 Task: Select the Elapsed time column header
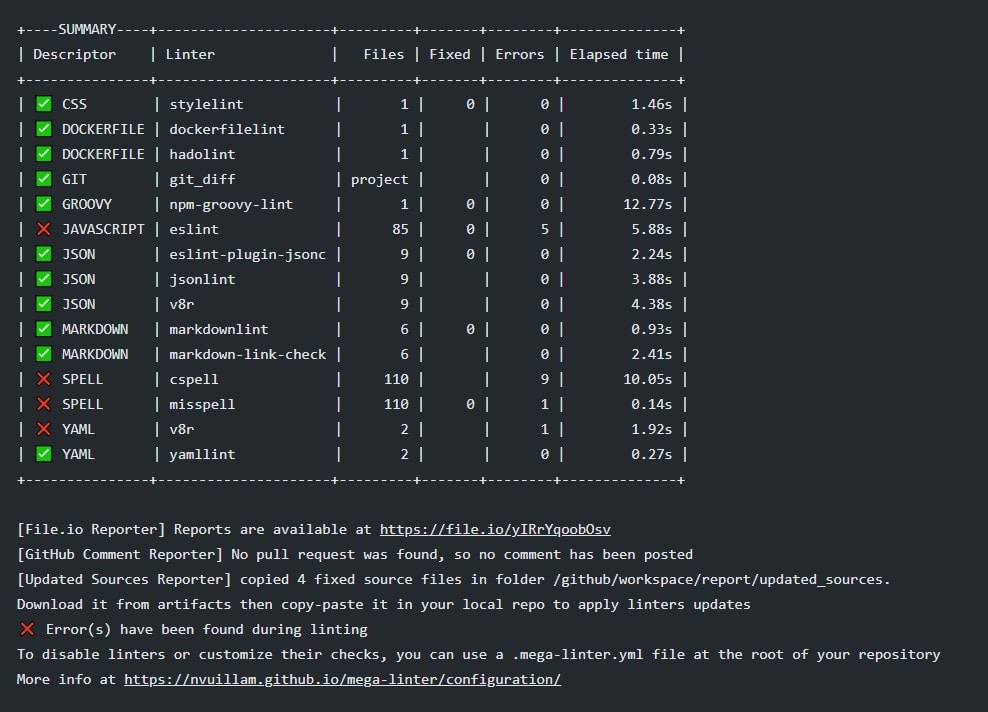pyautogui.click(x=619, y=54)
